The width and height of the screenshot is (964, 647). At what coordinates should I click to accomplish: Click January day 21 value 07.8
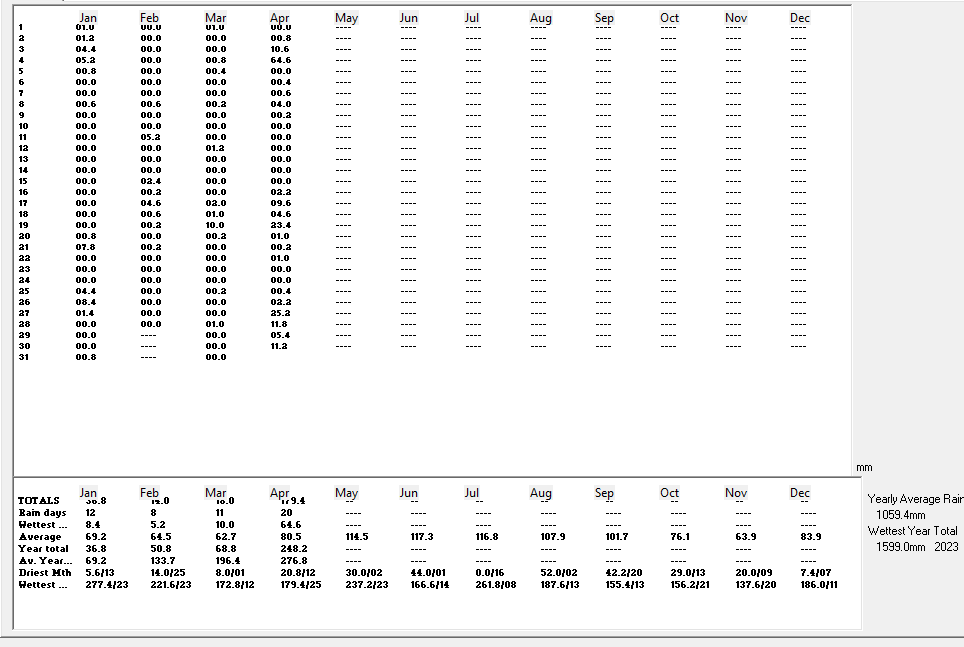click(85, 247)
